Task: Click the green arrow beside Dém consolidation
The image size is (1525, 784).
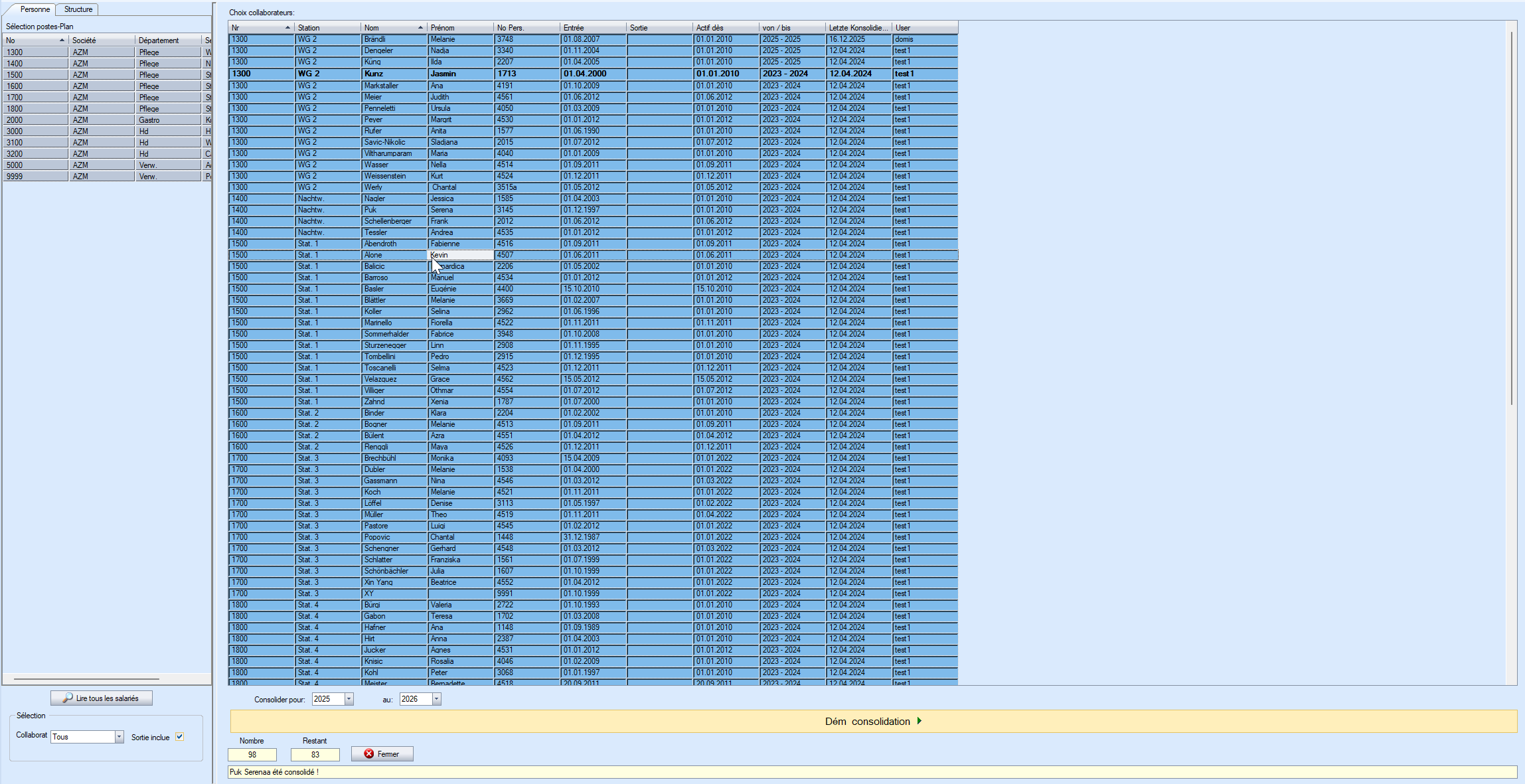Action: 920,721
